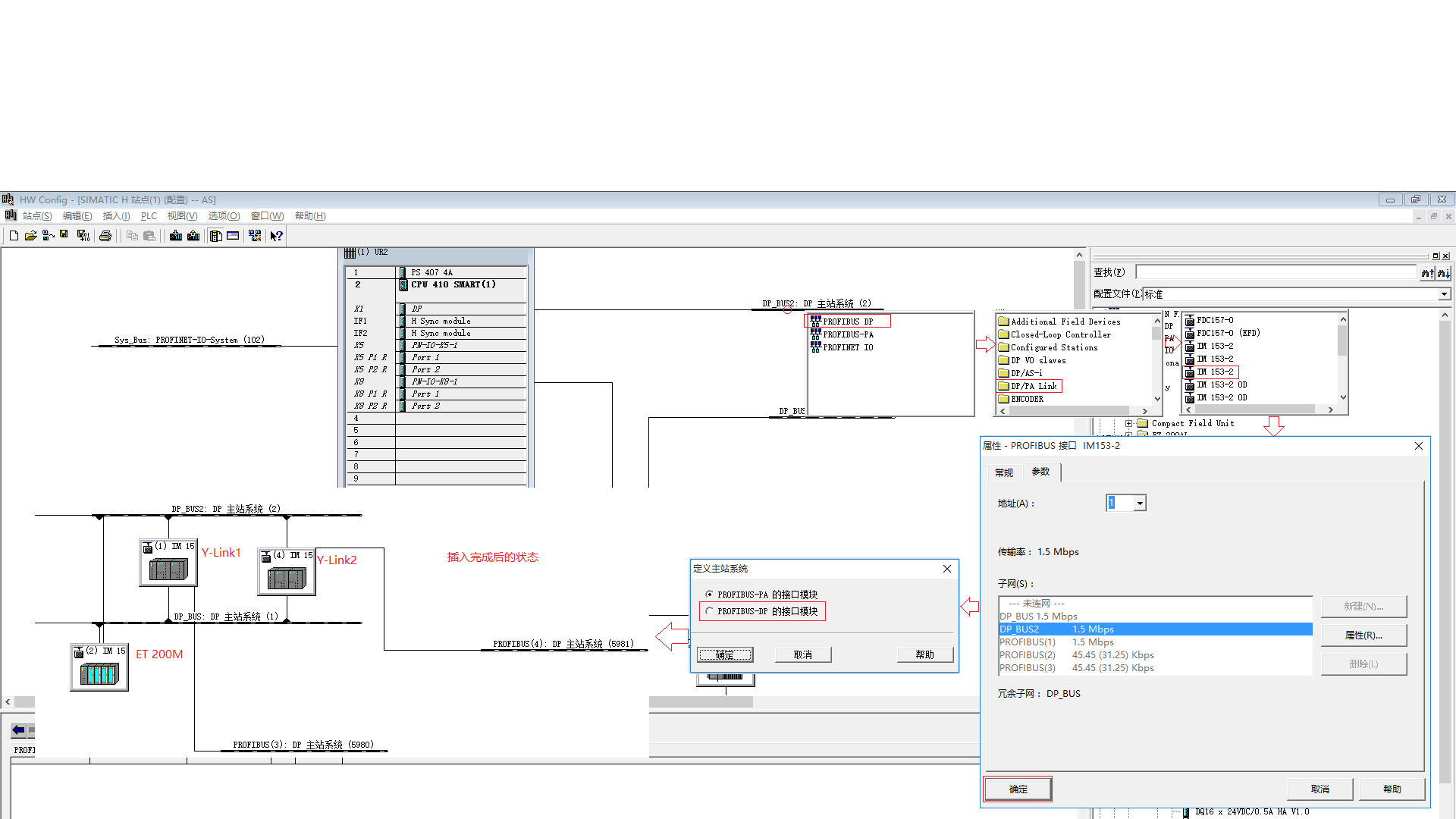Image resolution: width=1456 pixels, height=819 pixels.
Task: Open the configuration profile dropdown
Action: (x=1444, y=294)
